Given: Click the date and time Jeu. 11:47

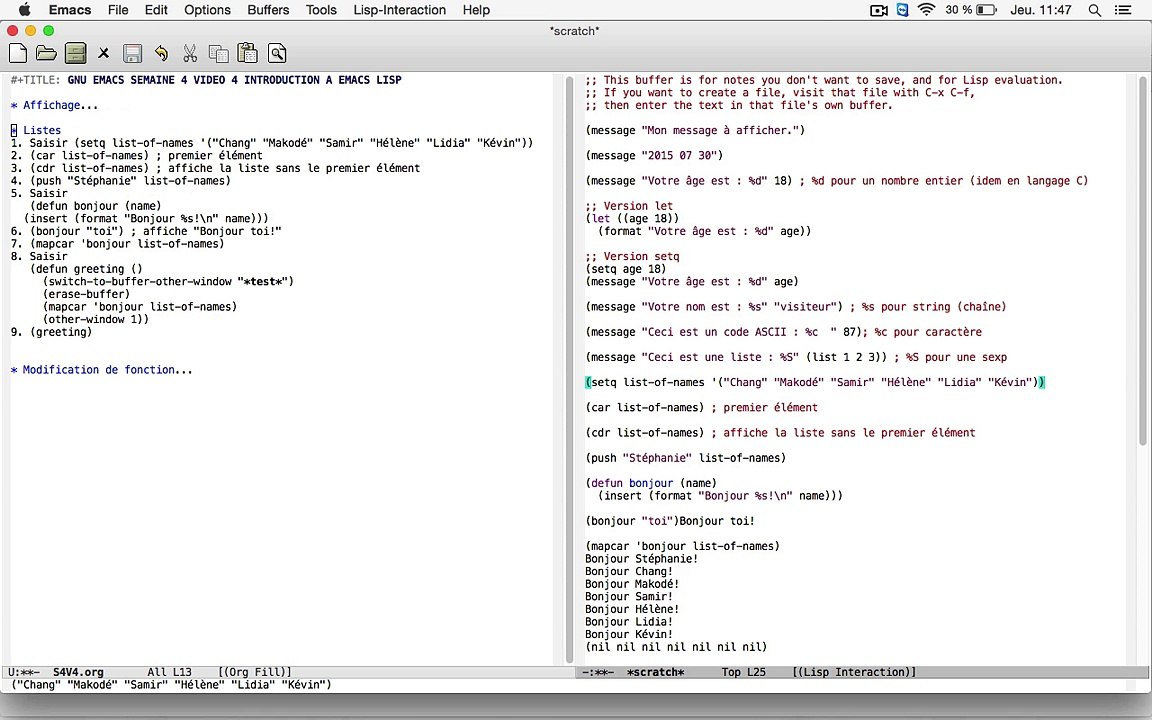Looking at the screenshot, I should click(1040, 10).
